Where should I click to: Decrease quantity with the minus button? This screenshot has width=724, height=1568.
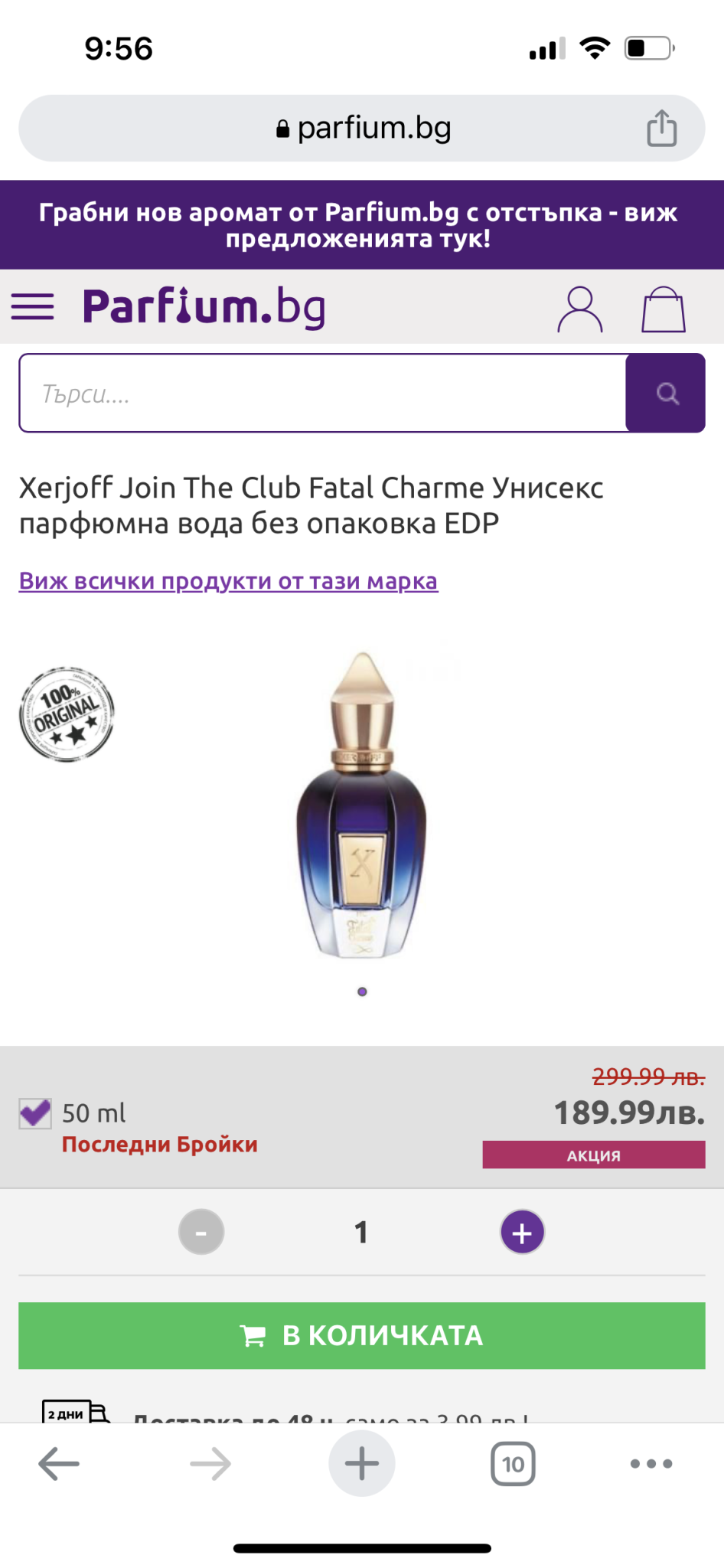tap(201, 1232)
